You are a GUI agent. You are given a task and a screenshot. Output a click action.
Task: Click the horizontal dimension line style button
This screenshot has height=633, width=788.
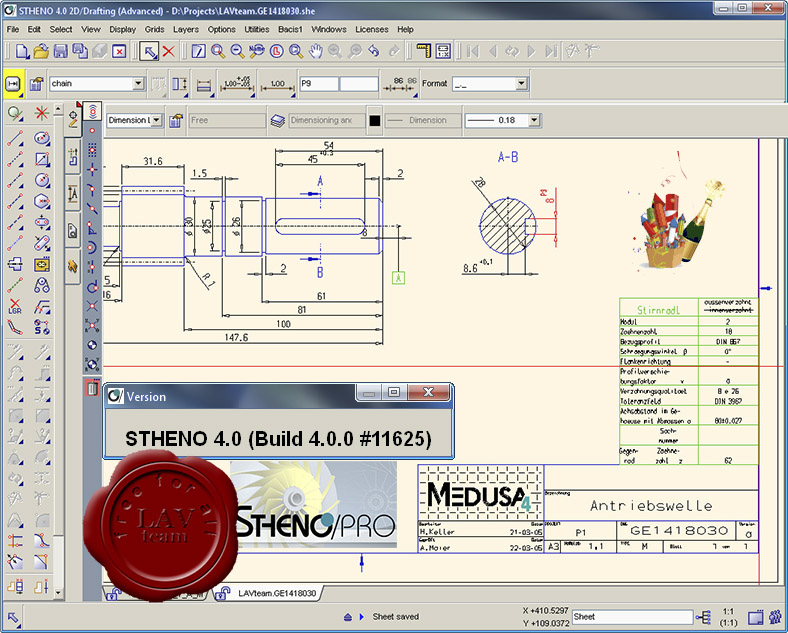[x=204, y=84]
